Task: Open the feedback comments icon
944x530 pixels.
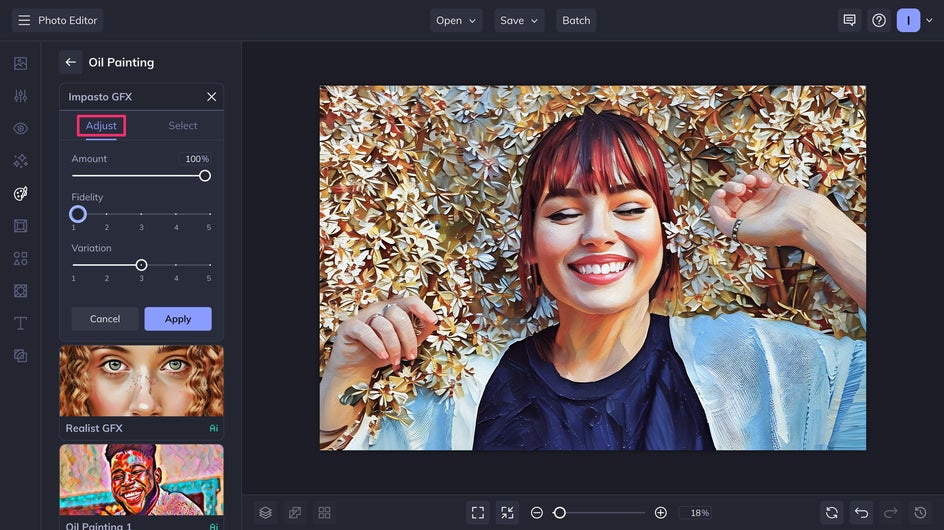Action: pyautogui.click(x=849, y=20)
